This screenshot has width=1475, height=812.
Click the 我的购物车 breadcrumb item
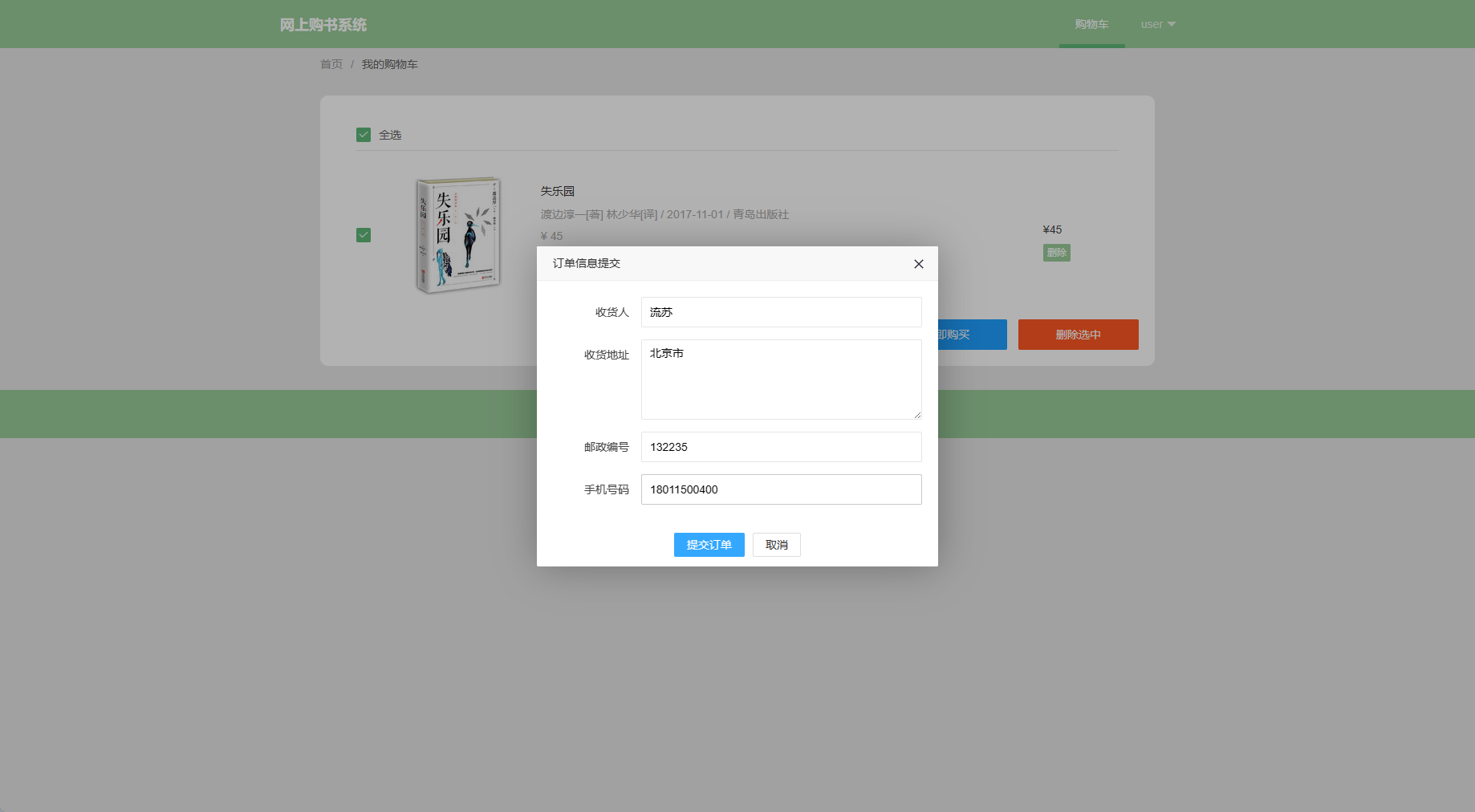point(389,64)
